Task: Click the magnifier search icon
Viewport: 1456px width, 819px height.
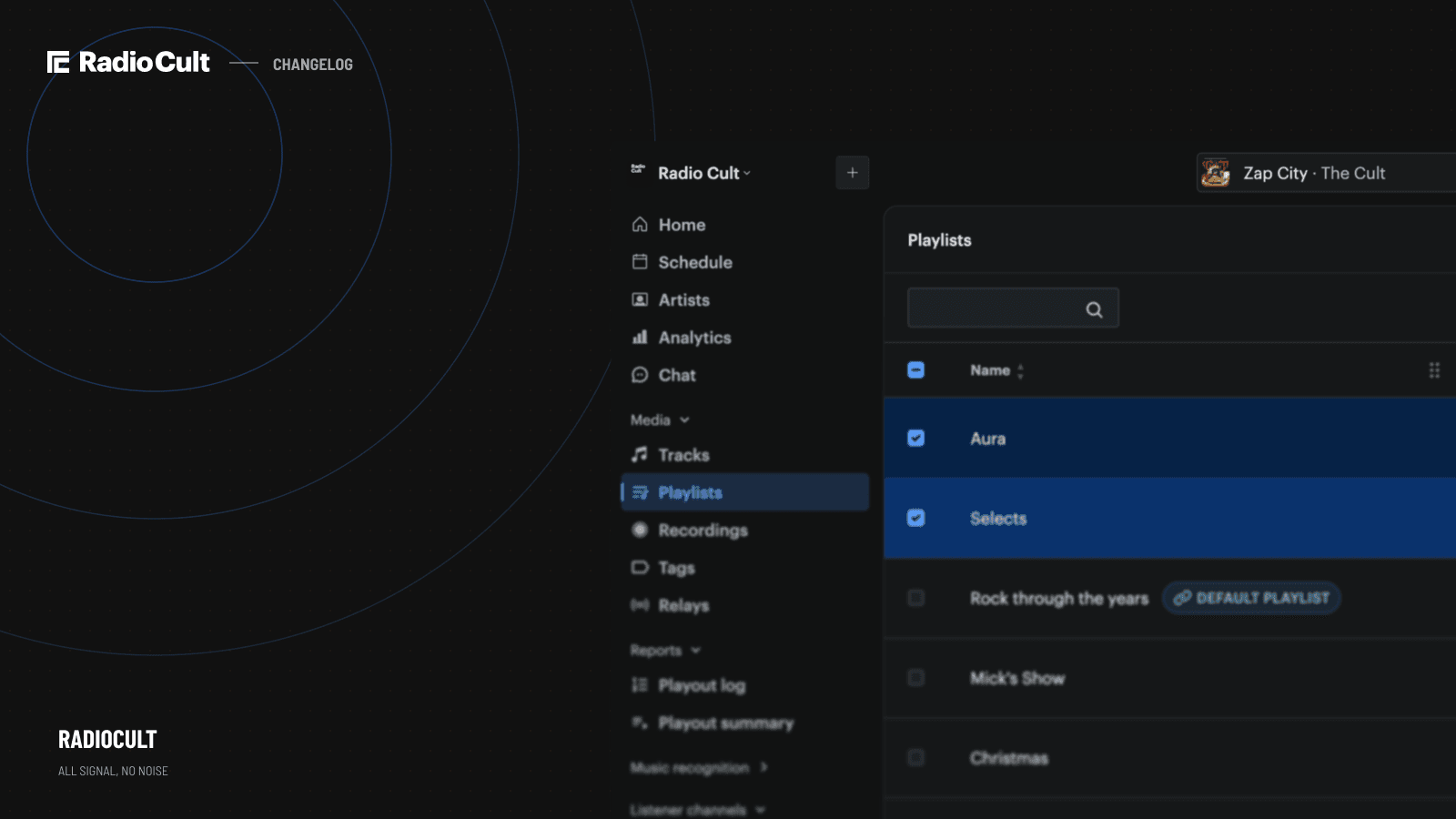Action: [x=1094, y=309]
